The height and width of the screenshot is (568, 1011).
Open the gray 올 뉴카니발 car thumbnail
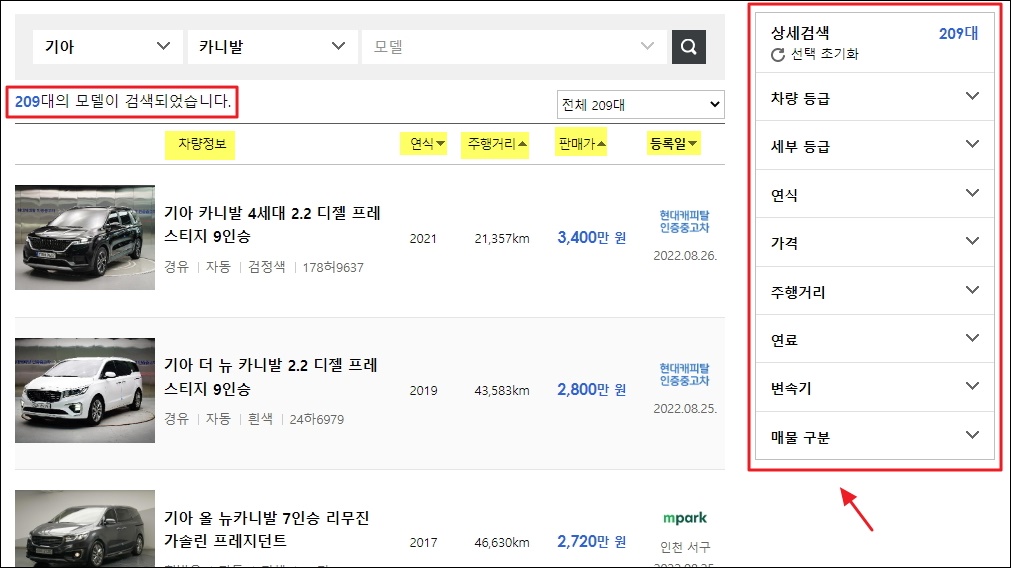(85, 529)
